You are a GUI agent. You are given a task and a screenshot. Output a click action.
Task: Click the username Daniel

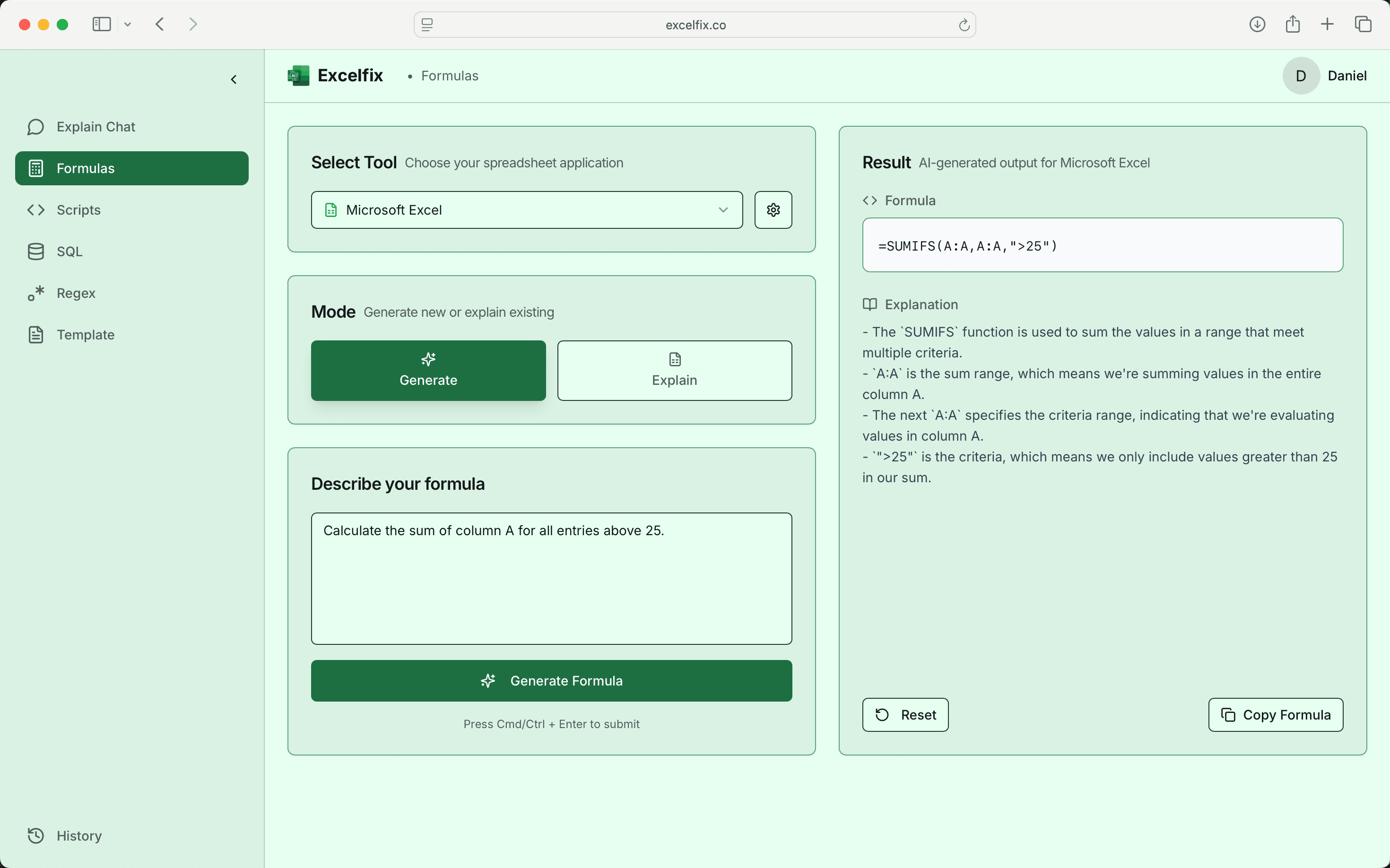pos(1347,76)
